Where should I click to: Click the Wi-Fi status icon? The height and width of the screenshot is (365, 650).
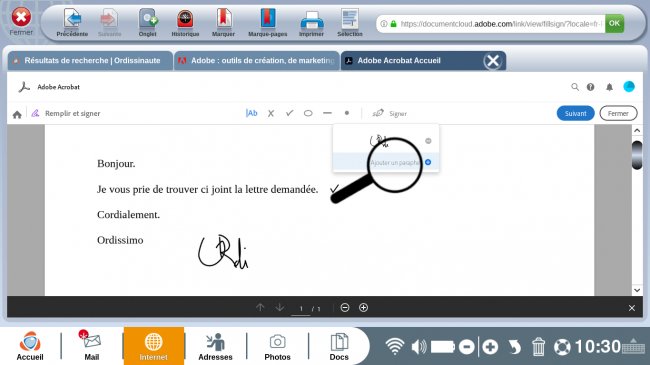395,346
